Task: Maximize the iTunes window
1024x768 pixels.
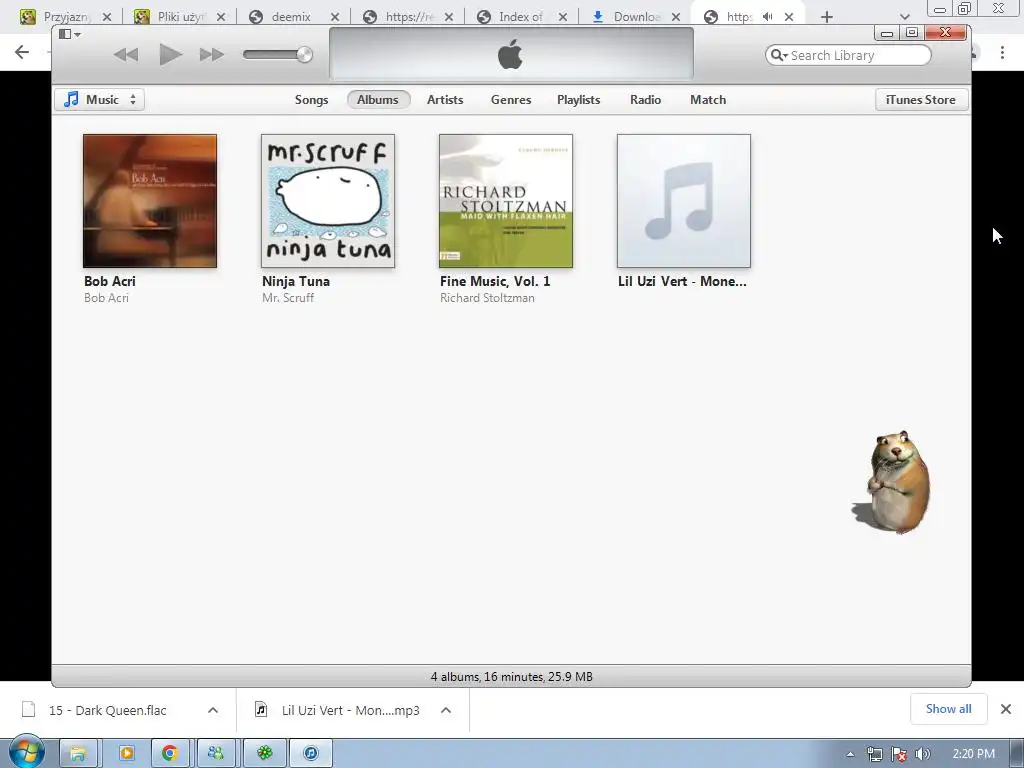Action: 912,33
